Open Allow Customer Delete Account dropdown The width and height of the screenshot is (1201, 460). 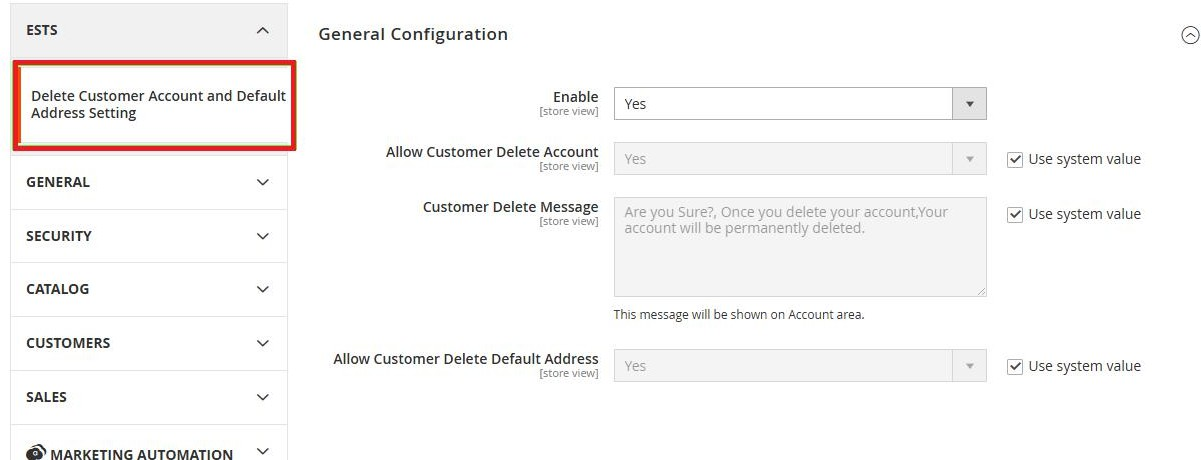(799, 159)
